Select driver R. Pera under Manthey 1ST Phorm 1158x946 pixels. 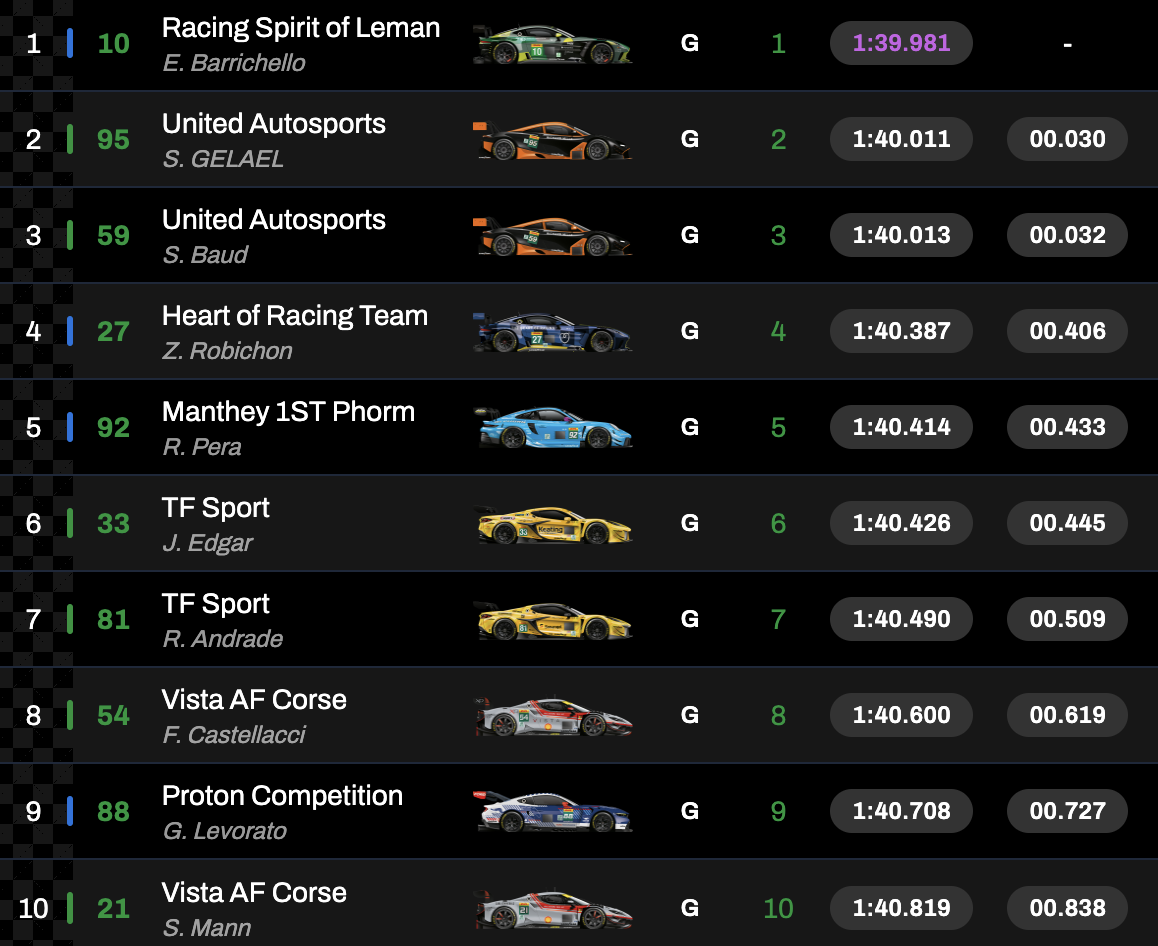click(202, 447)
